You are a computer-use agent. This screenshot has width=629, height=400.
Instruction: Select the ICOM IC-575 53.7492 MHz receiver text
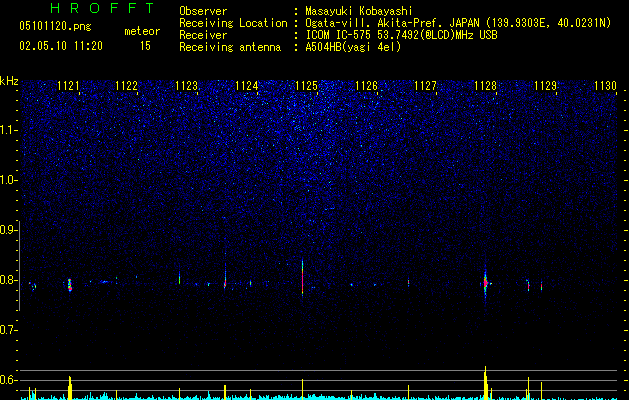tap(401, 35)
